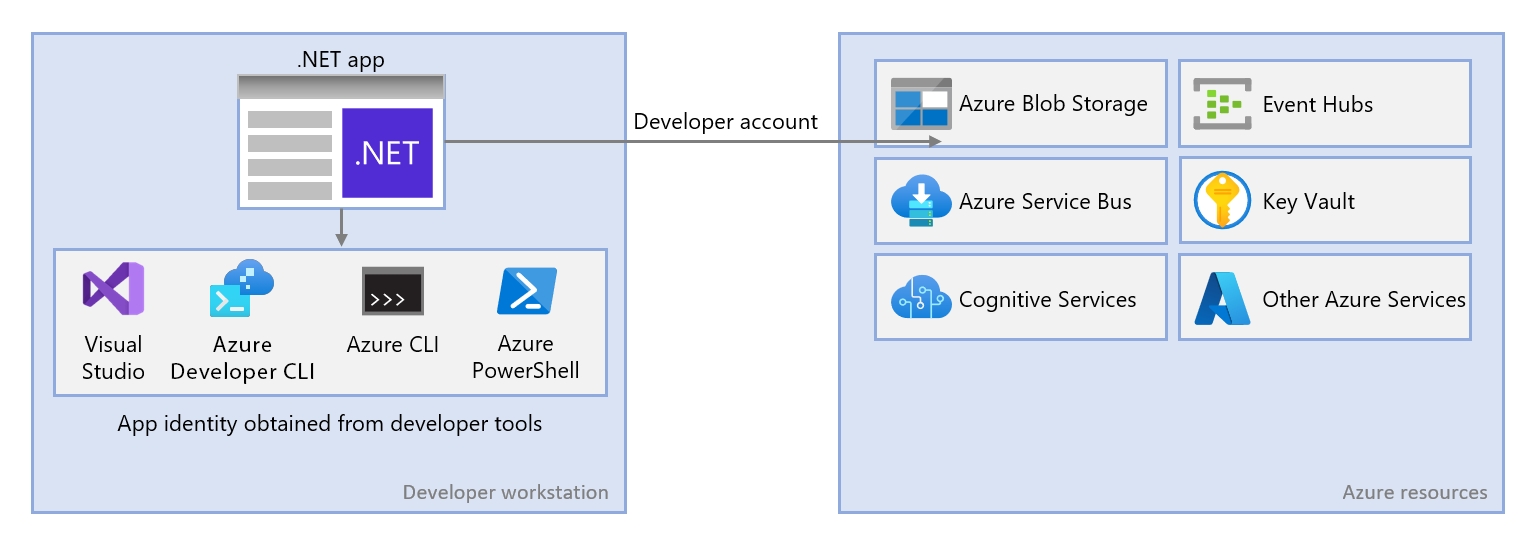Image resolution: width=1535 pixels, height=546 pixels.
Task: Click the Azure resources caption
Action: click(x=1414, y=492)
